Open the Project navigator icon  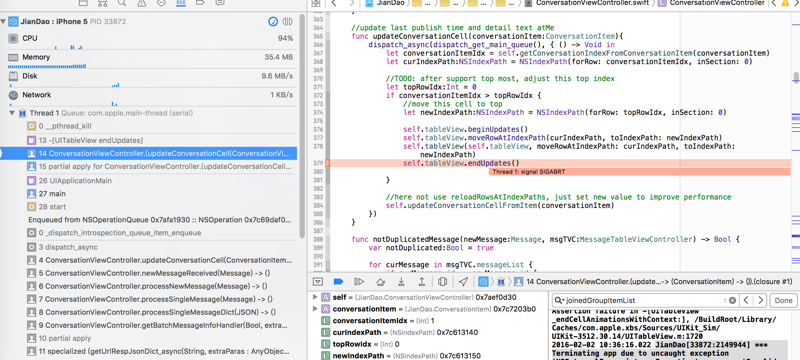(83, 3)
